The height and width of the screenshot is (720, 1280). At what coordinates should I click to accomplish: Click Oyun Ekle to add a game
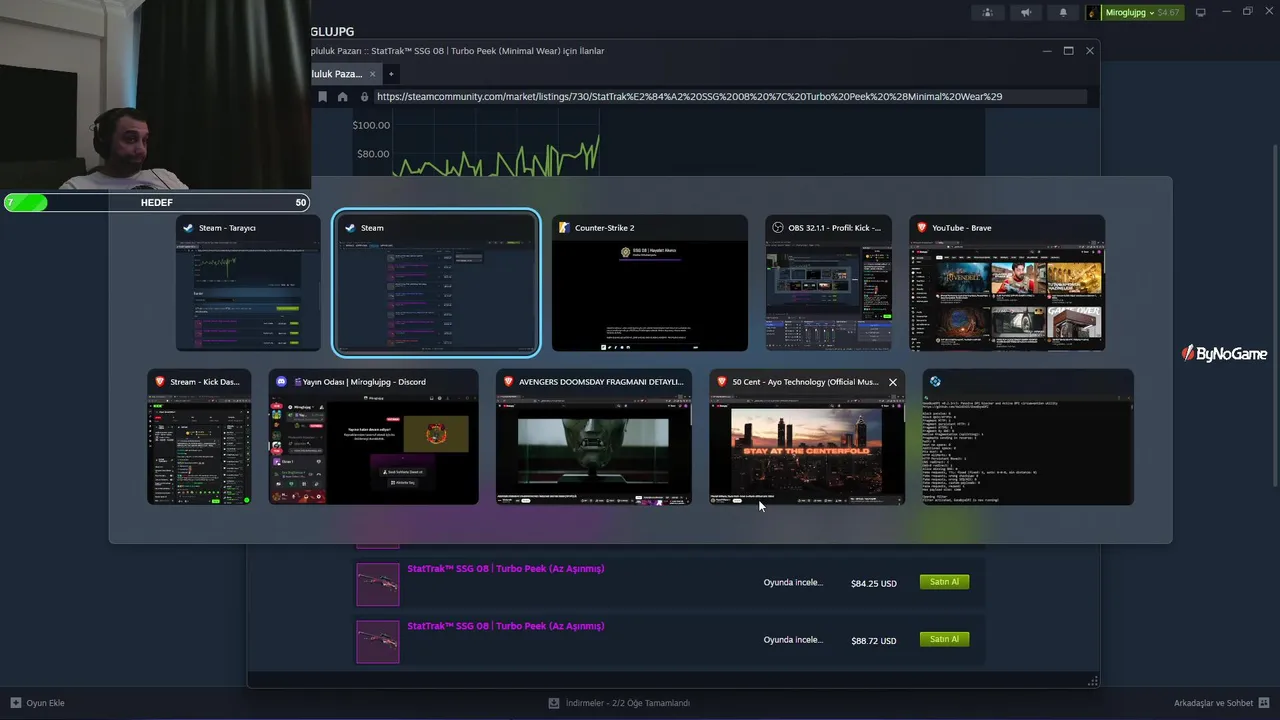coord(38,703)
